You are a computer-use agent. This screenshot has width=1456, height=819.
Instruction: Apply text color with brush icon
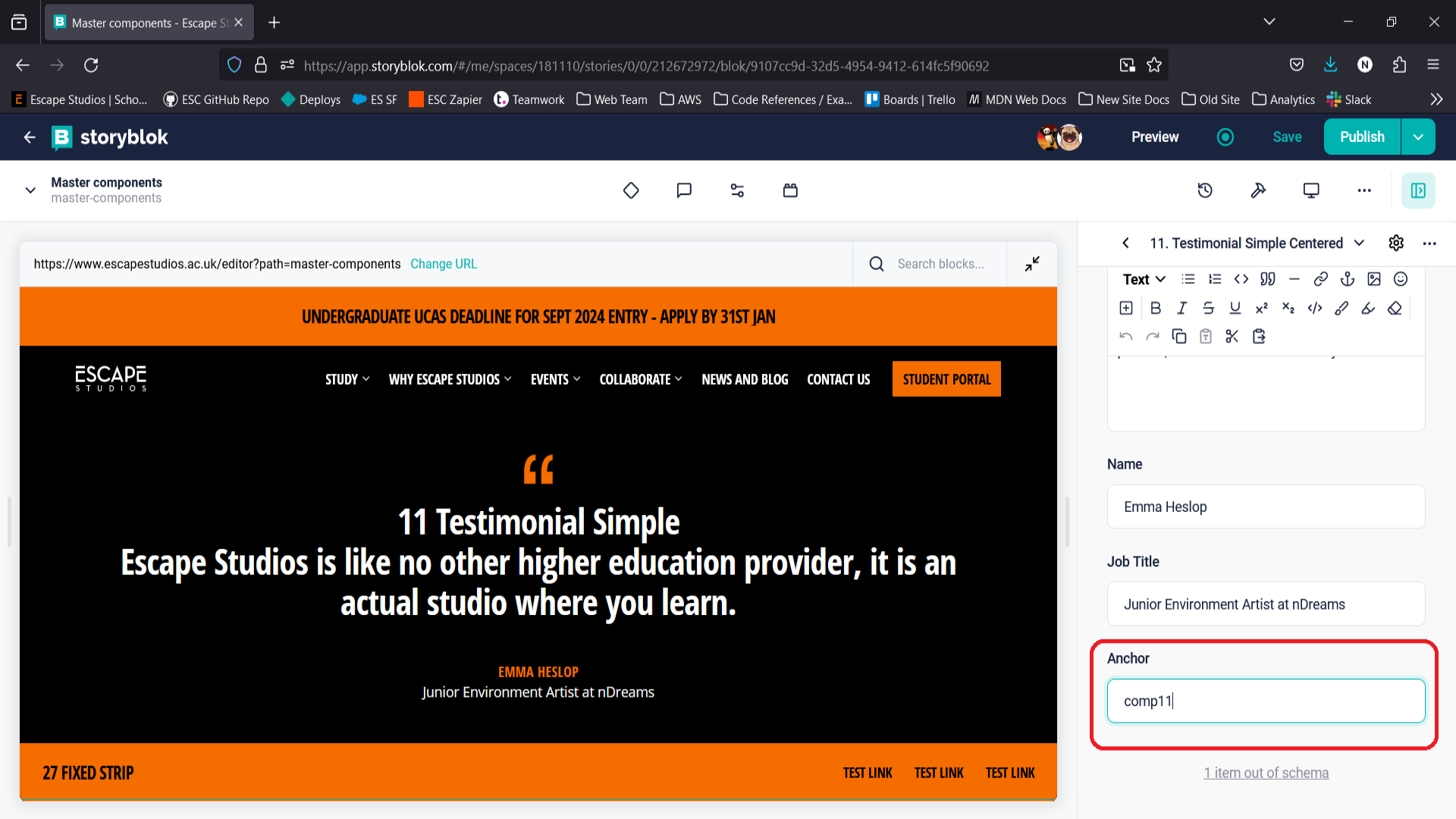1341,308
